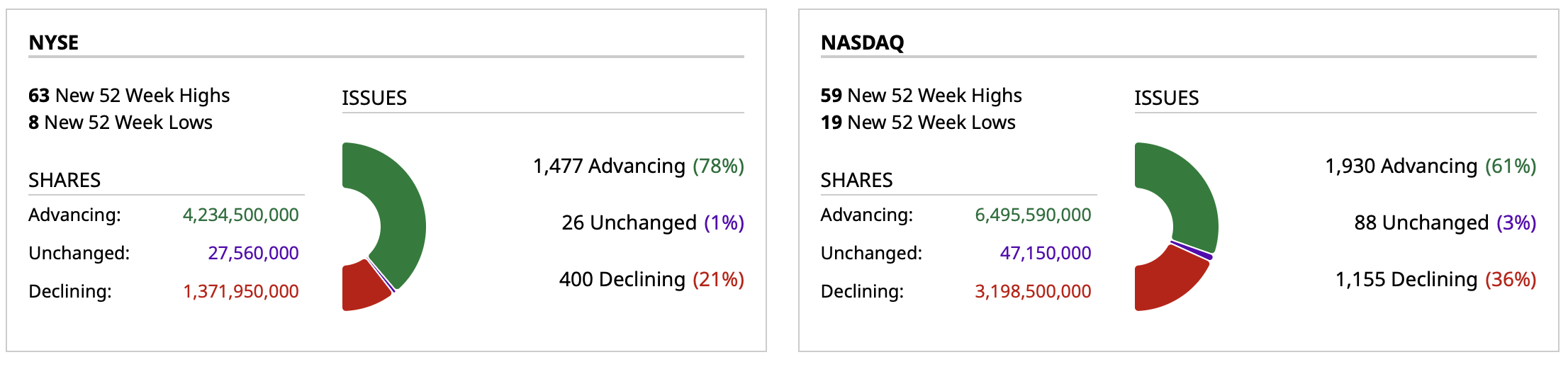This screenshot has width=1568, height=367.
Task: Select the NYSE panel heading
Action: tap(54, 43)
